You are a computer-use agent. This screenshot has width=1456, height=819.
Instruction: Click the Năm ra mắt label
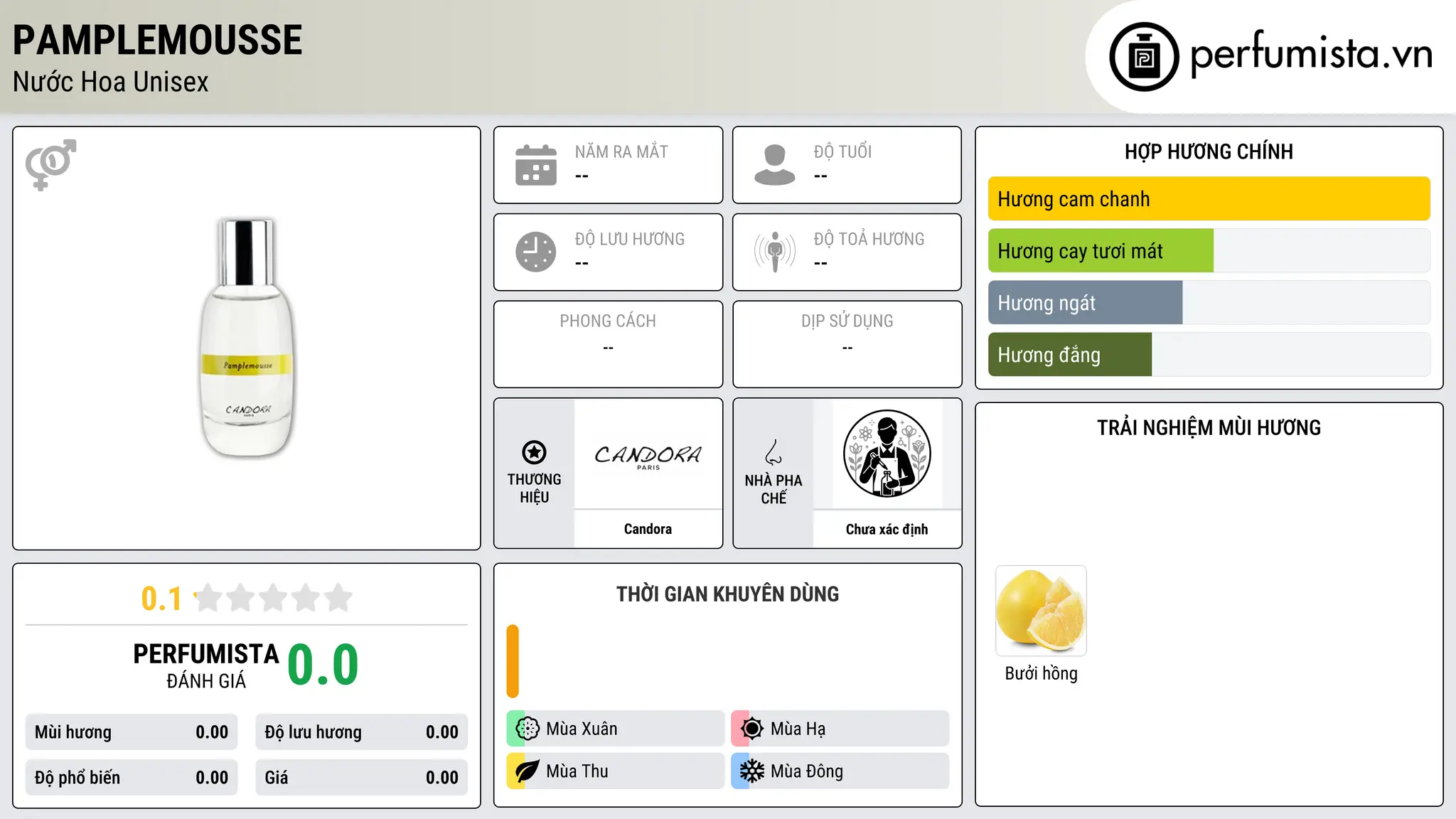[x=621, y=152]
